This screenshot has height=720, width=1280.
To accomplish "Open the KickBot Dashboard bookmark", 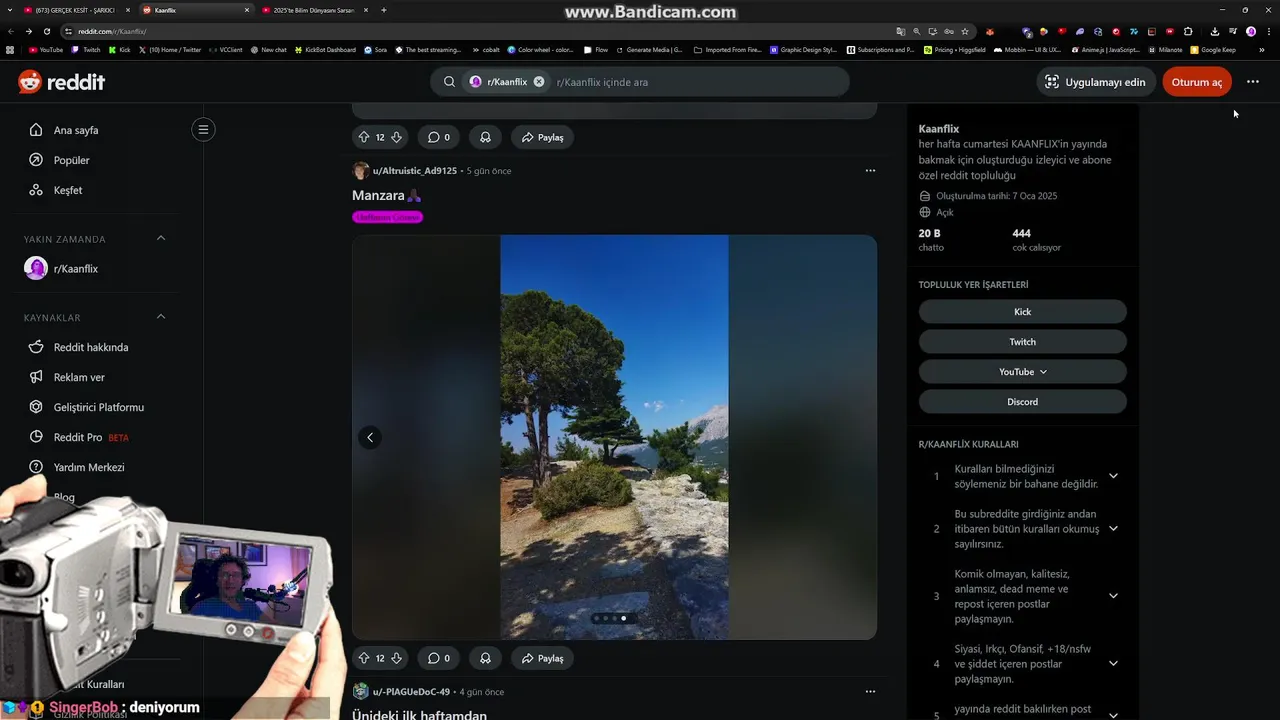I will click(325, 49).
